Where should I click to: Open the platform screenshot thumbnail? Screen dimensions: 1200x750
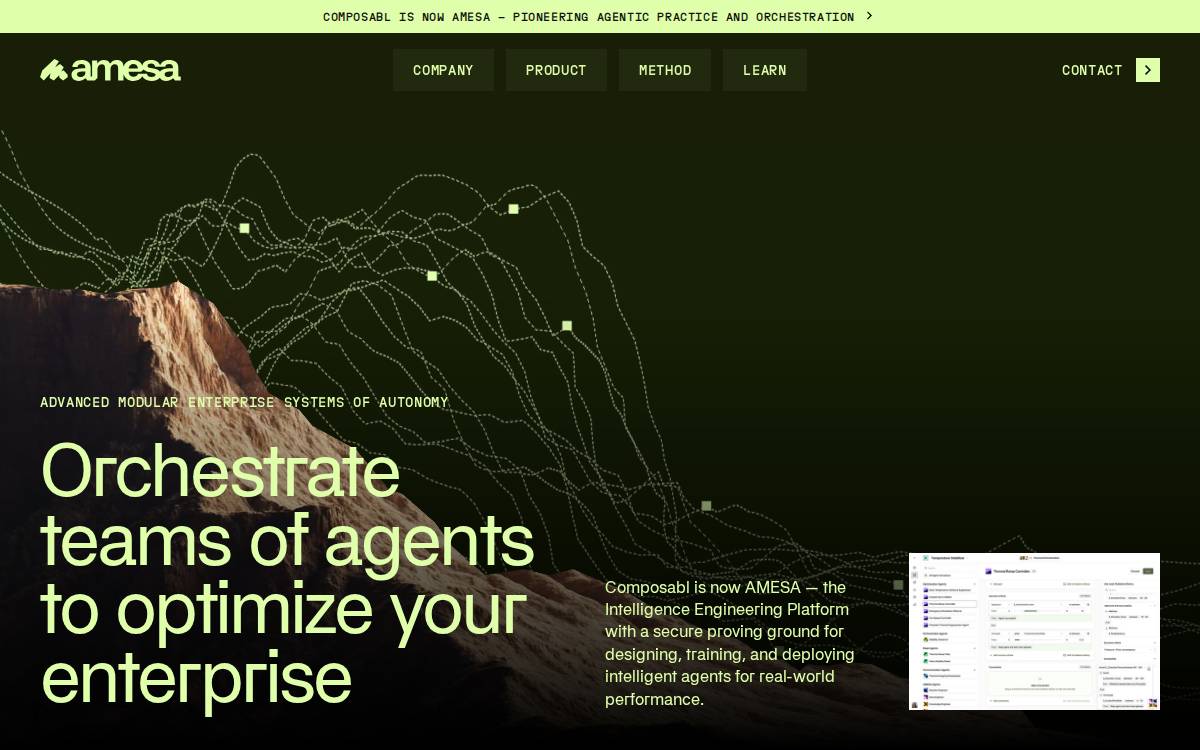[1034, 631]
